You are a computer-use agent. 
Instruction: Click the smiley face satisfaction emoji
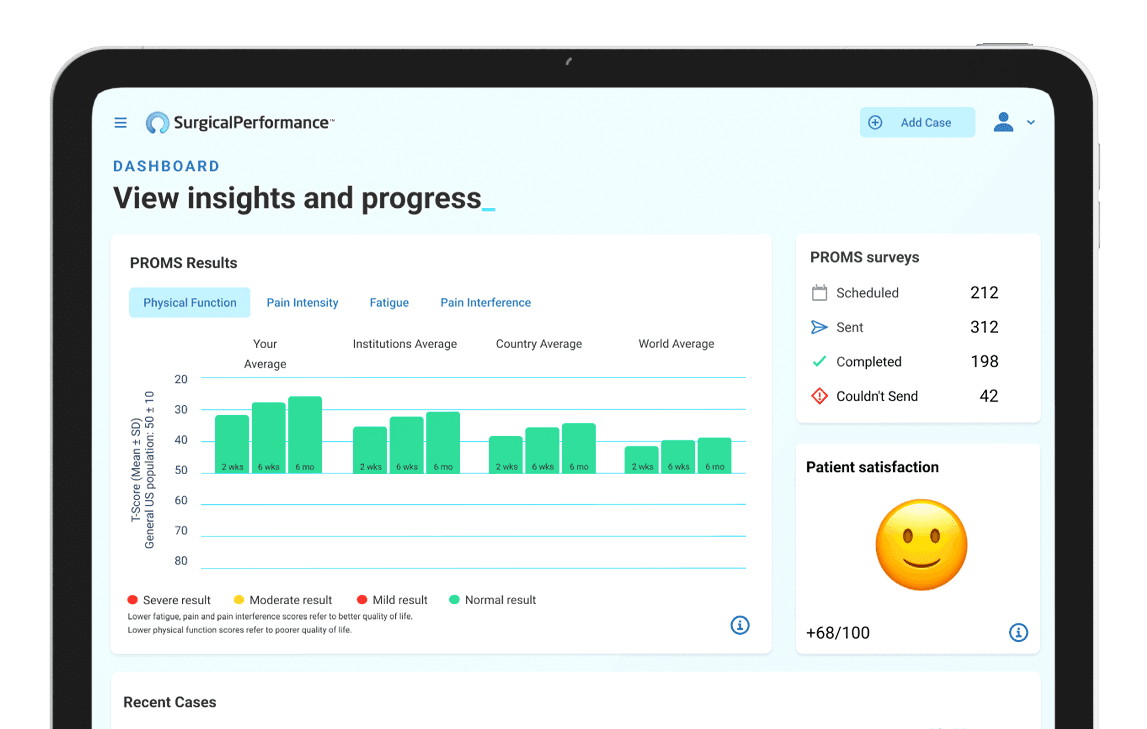click(921, 545)
